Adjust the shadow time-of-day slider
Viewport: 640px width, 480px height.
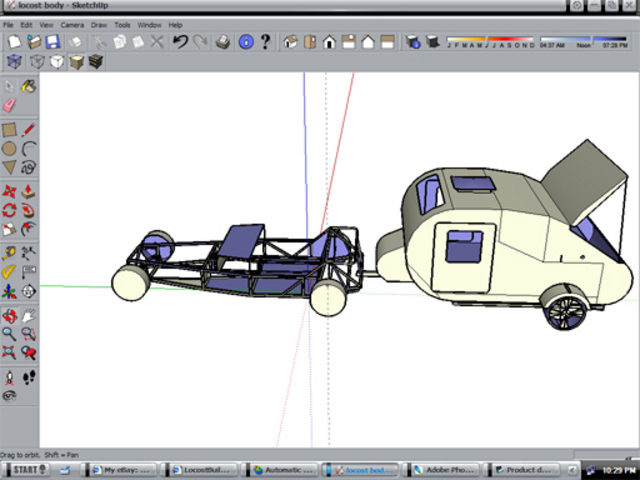[x=584, y=42]
